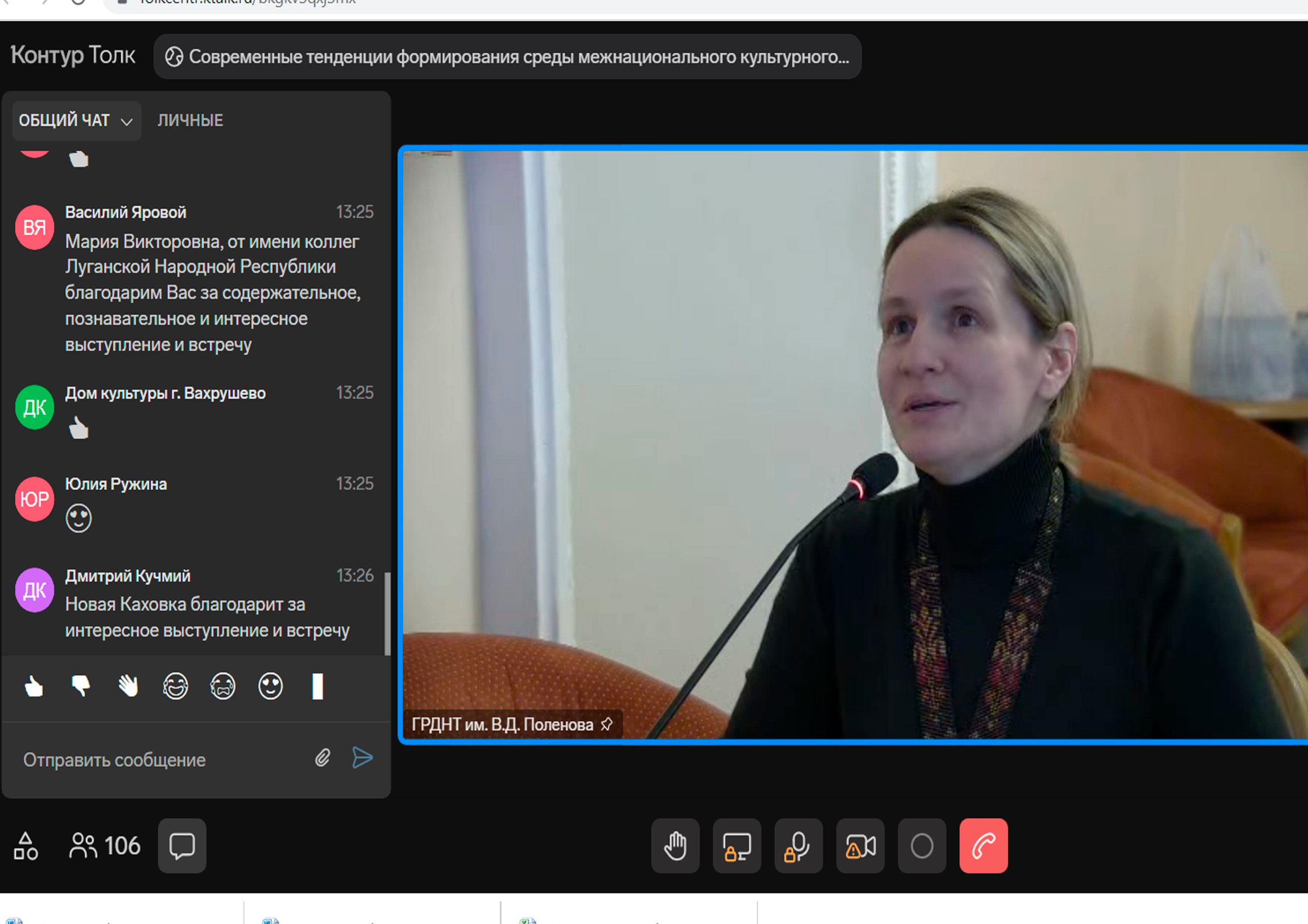The width and height of the screenshot is (1308, 924).
Task: Toggle the locked microphone button
Action: tap(798, 846)
